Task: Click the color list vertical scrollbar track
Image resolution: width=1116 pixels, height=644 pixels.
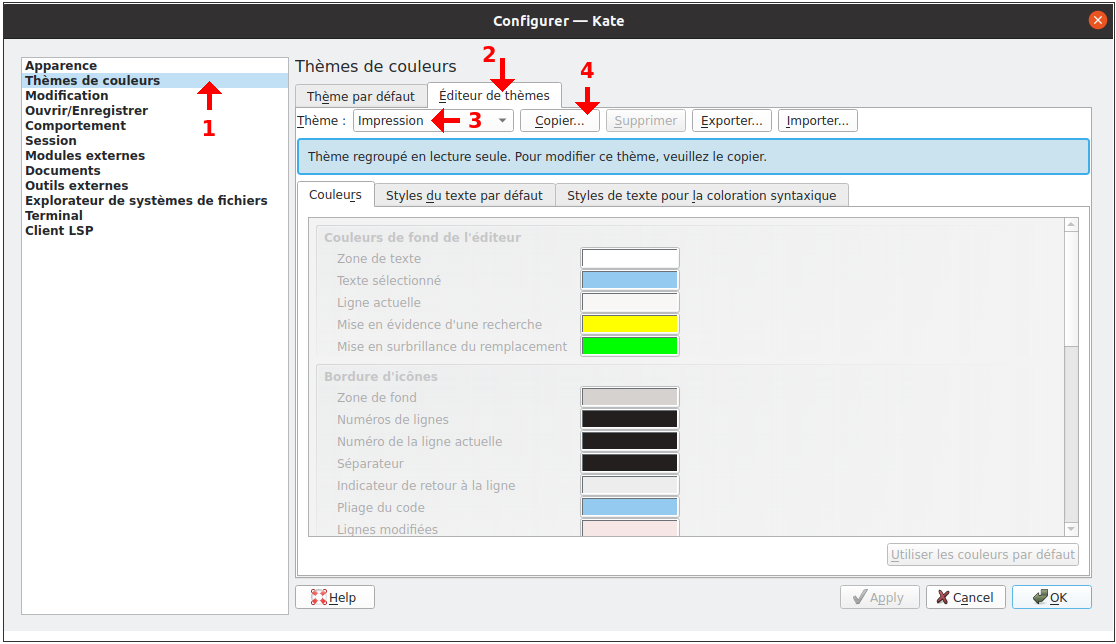Action: click(1071, 434)
